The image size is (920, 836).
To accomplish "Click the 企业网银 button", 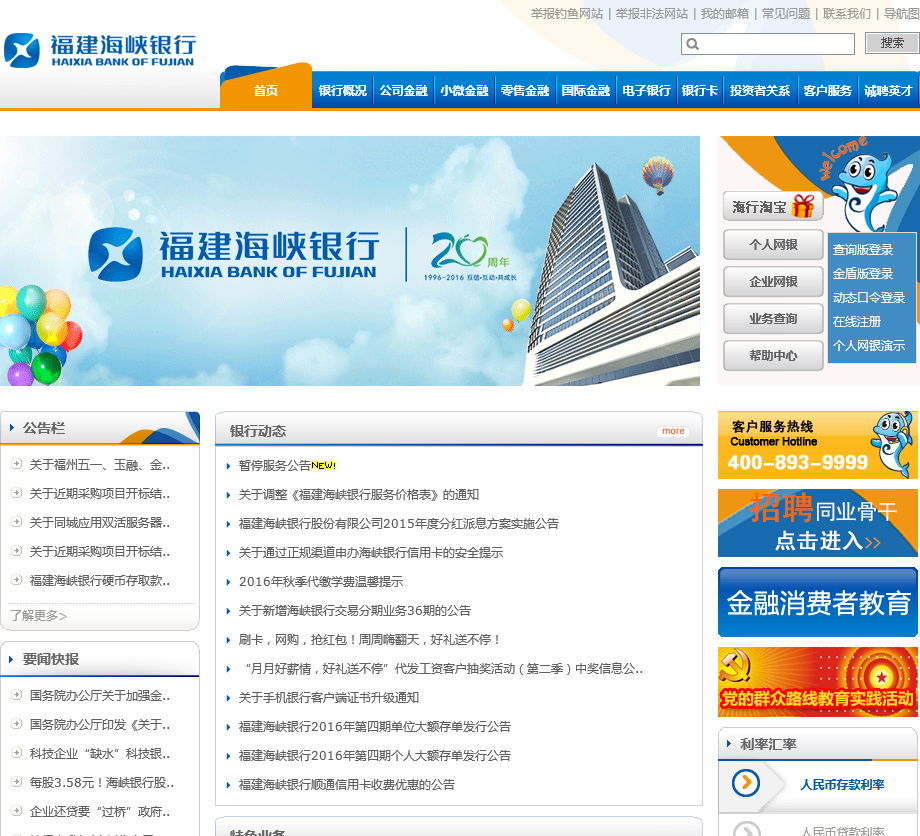I will point(773,282).
